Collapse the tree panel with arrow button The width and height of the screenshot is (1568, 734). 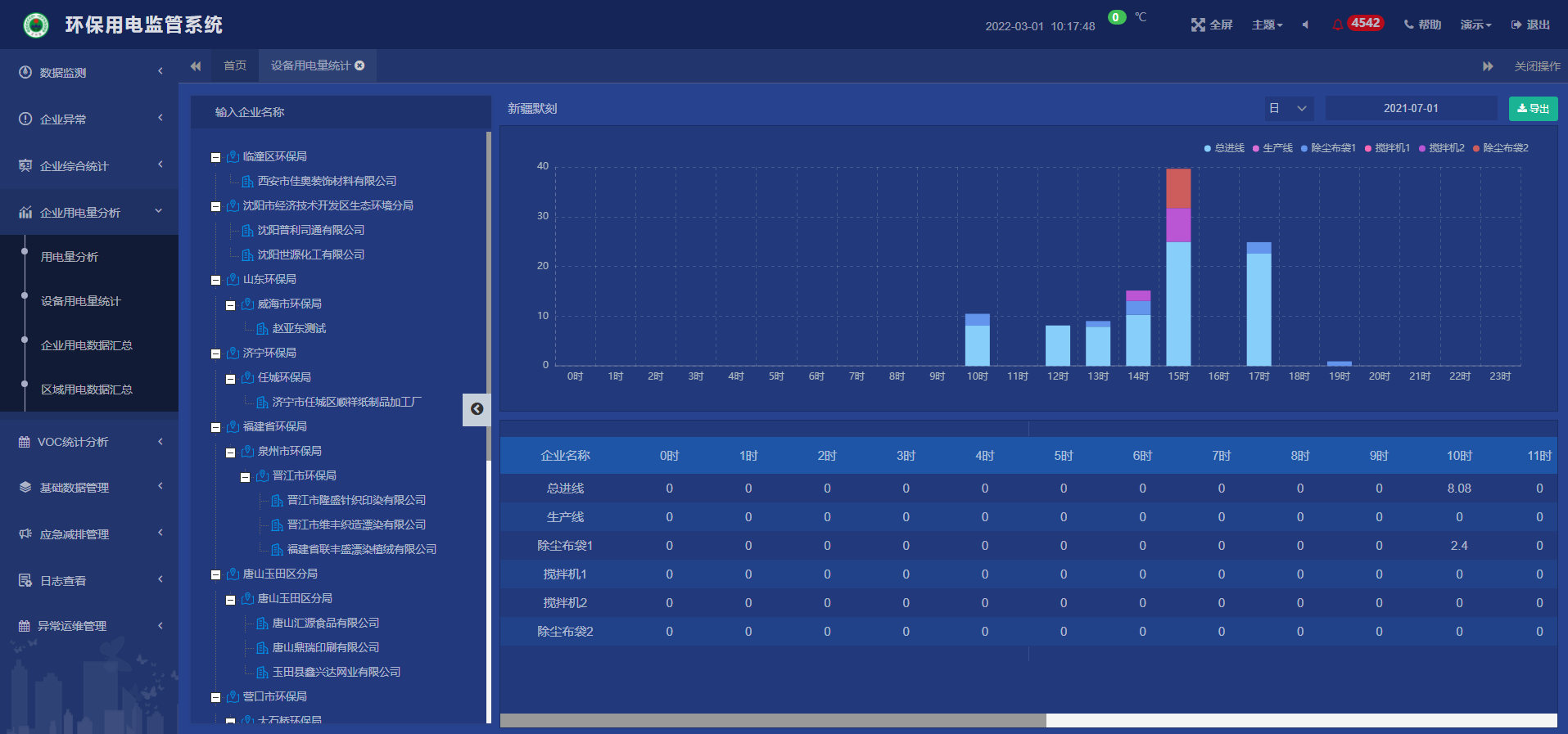pos(477,409)
